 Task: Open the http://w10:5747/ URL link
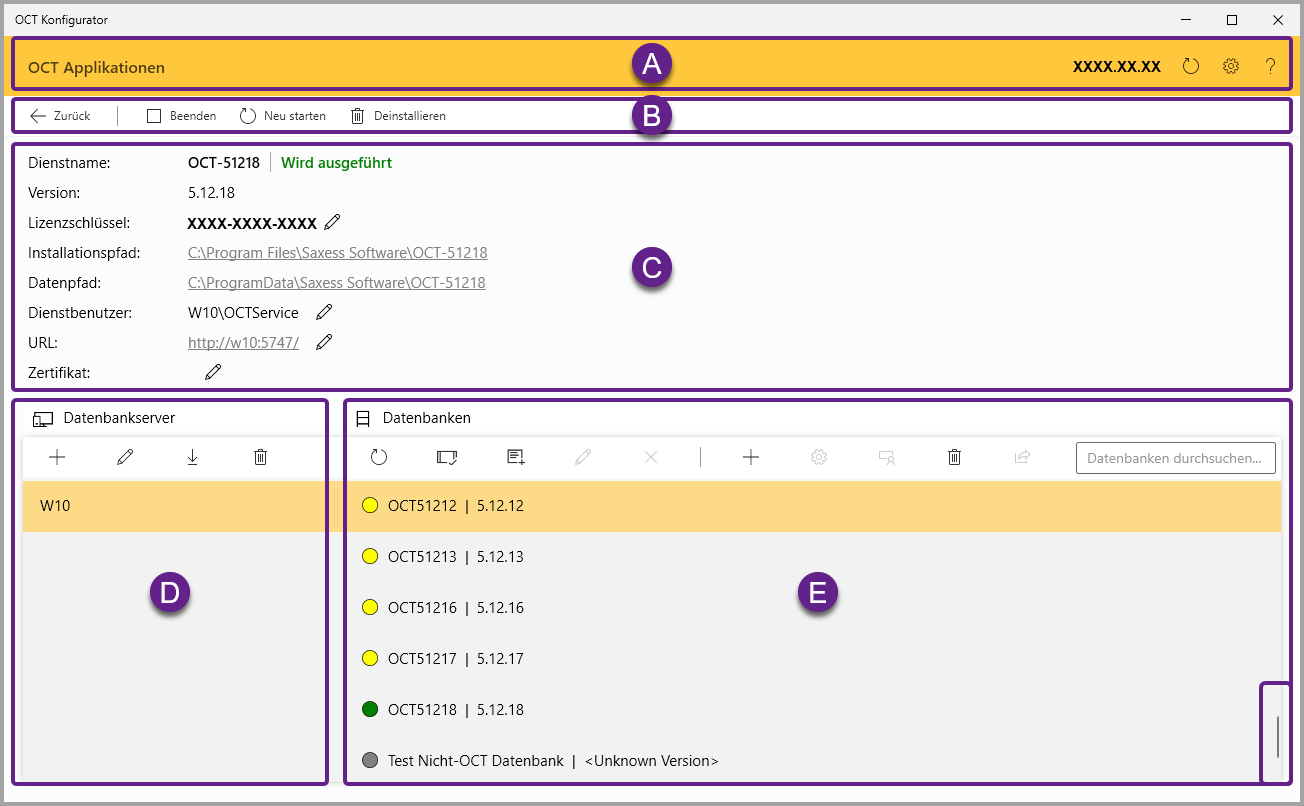(243, 342)
